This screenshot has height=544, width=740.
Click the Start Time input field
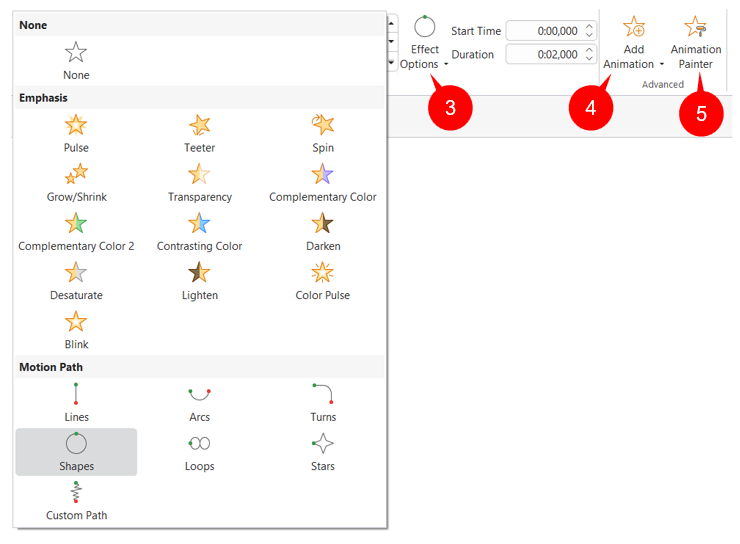(543, 31)
